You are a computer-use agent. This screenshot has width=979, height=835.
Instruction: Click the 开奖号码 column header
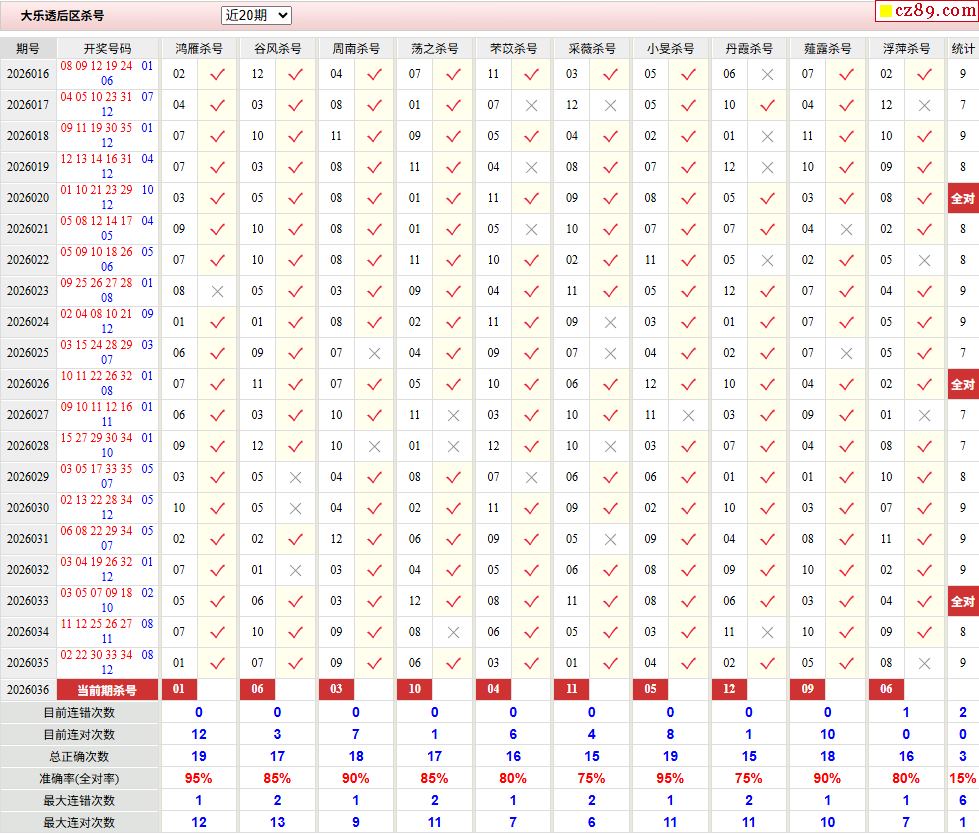pos(107,48)
